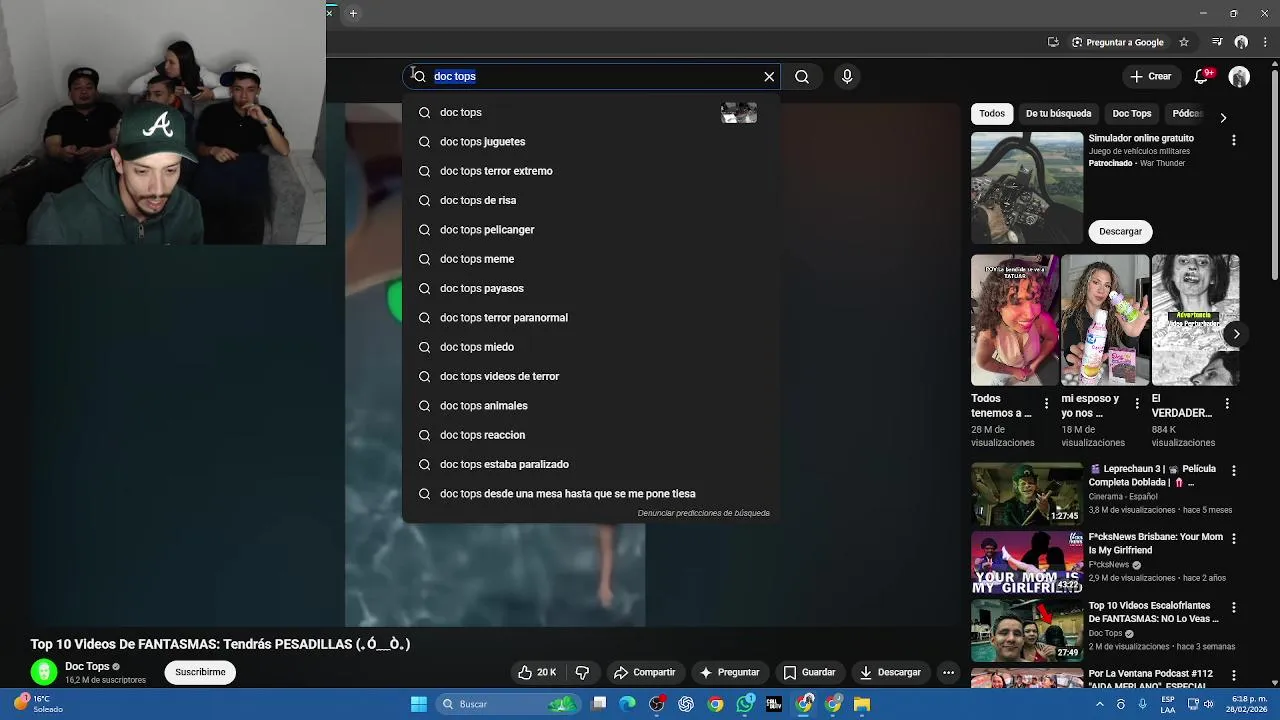Choose suggestion 'doc tops videos de terror'
Image resolution: width=1280 pixels, height=720 pixels.
(x=591, y=376)
